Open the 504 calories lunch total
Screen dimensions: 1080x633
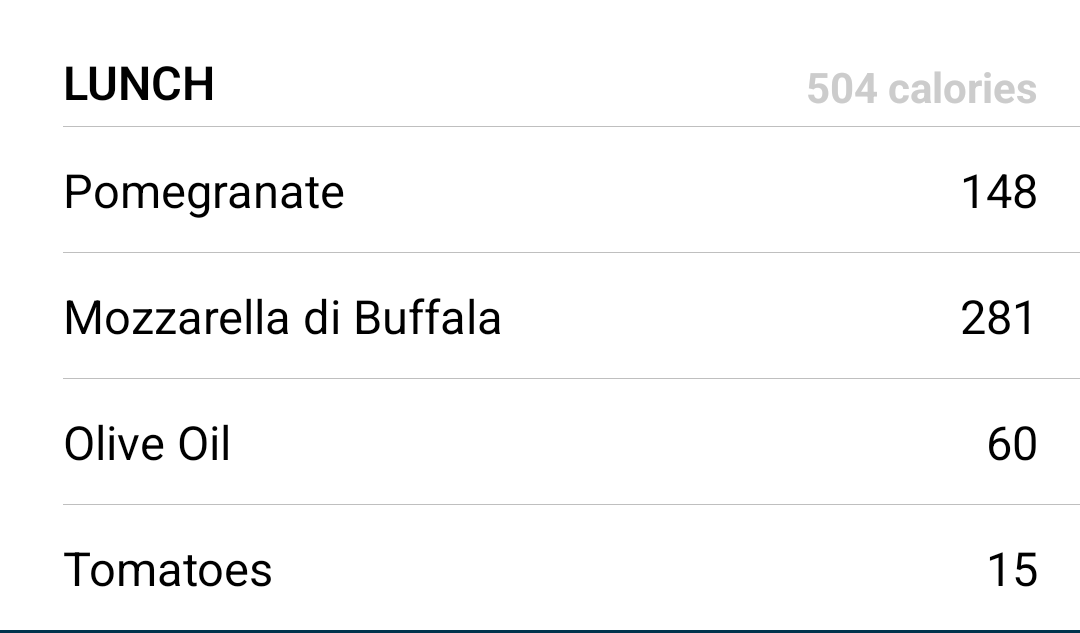pyautogui.click(x=922, y=89)
